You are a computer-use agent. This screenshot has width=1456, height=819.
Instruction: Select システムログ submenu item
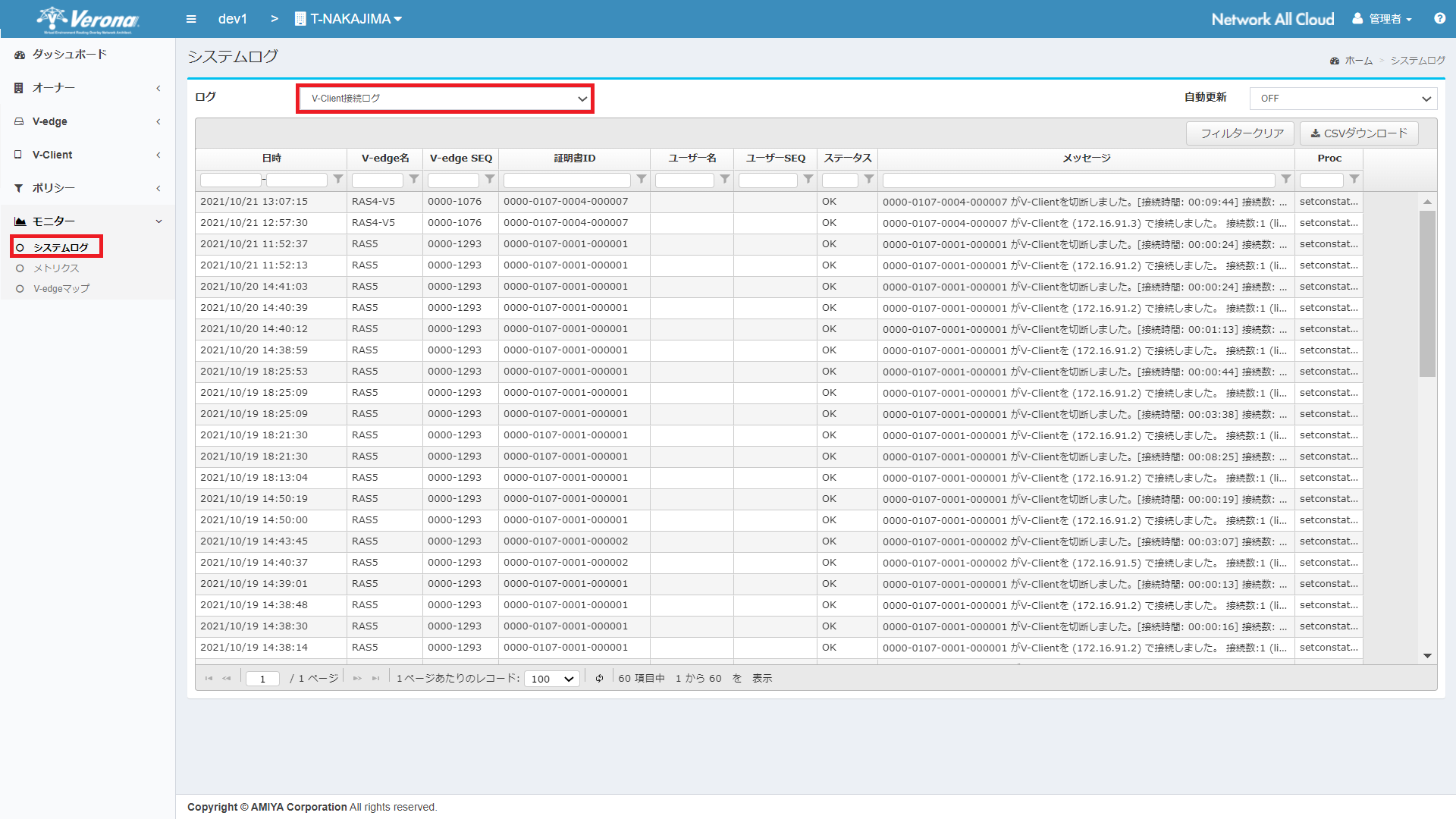coord(61,247)
